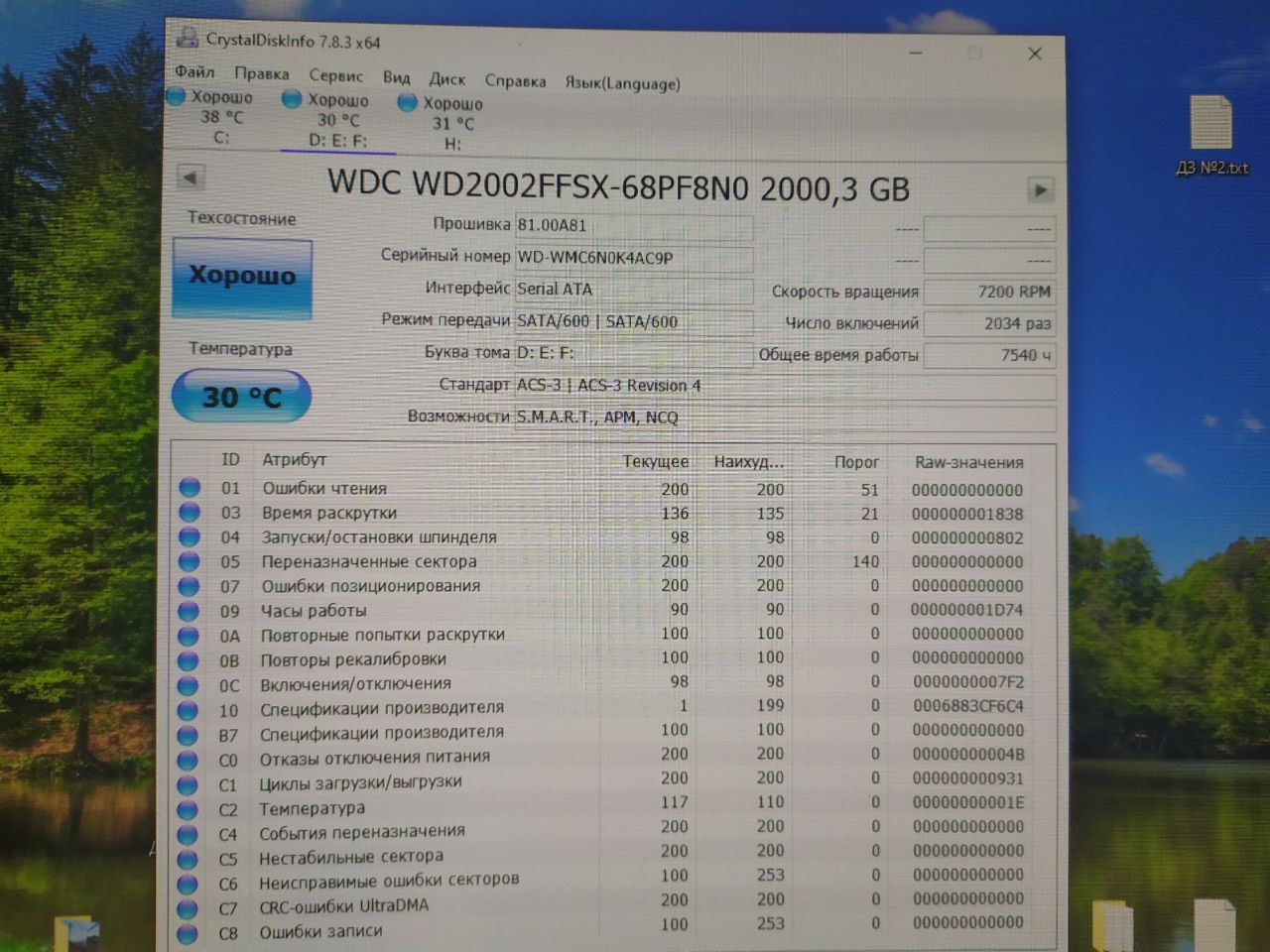The image size is (1270, 952).
Task: Click status icon for C6 Неисправимые ошибки секторов
Action: 187,884
